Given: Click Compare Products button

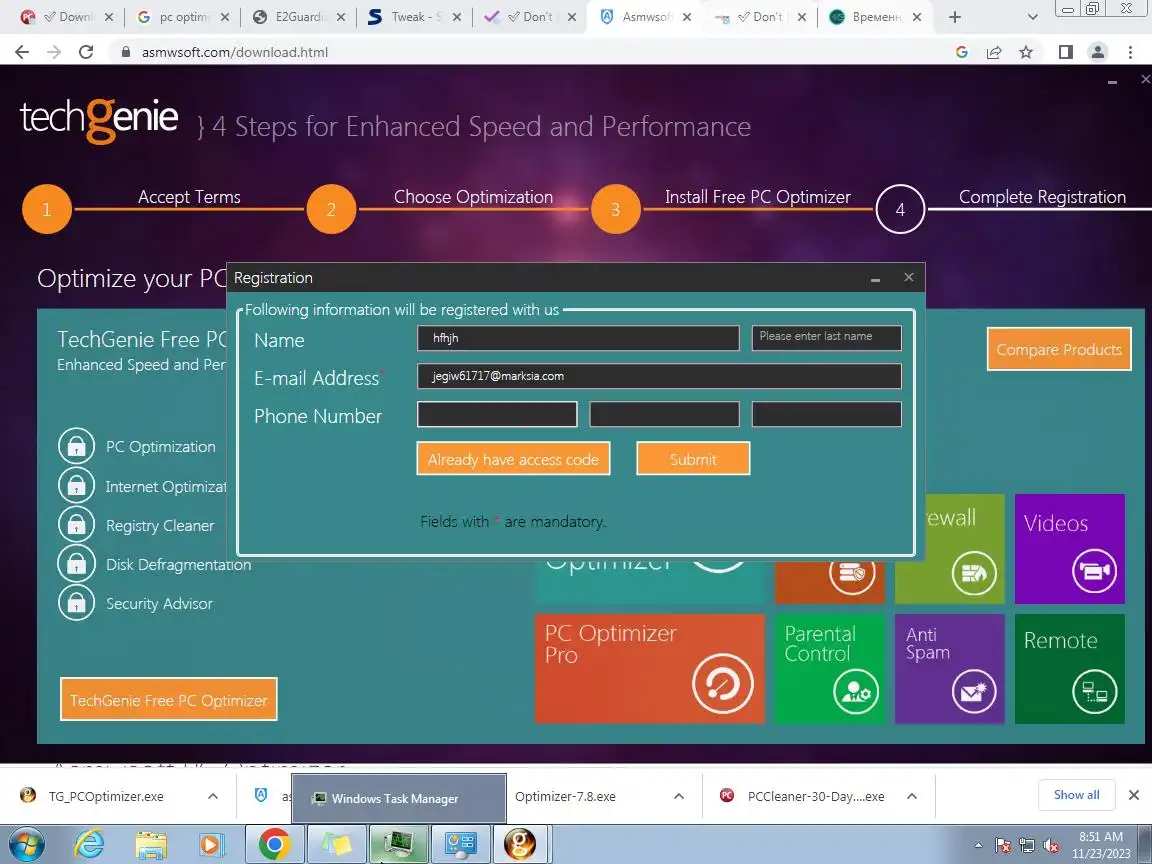Looking at the screenshot, I should (x=1059, y=349).
